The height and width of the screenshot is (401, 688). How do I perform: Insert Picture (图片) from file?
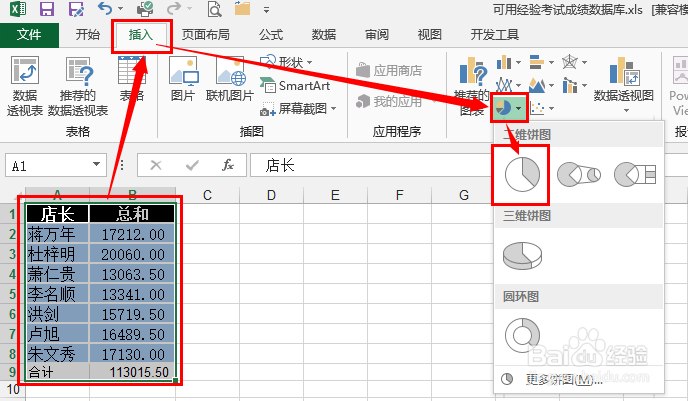point(183,79)
